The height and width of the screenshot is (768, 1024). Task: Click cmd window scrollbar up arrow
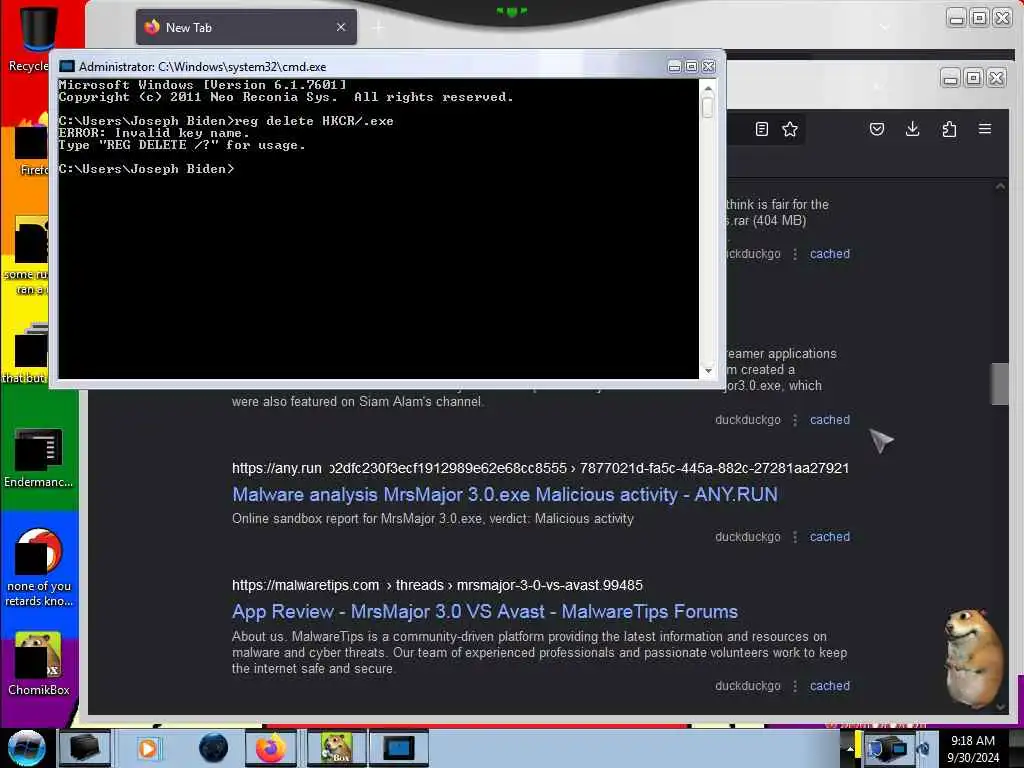coord(708,87)
